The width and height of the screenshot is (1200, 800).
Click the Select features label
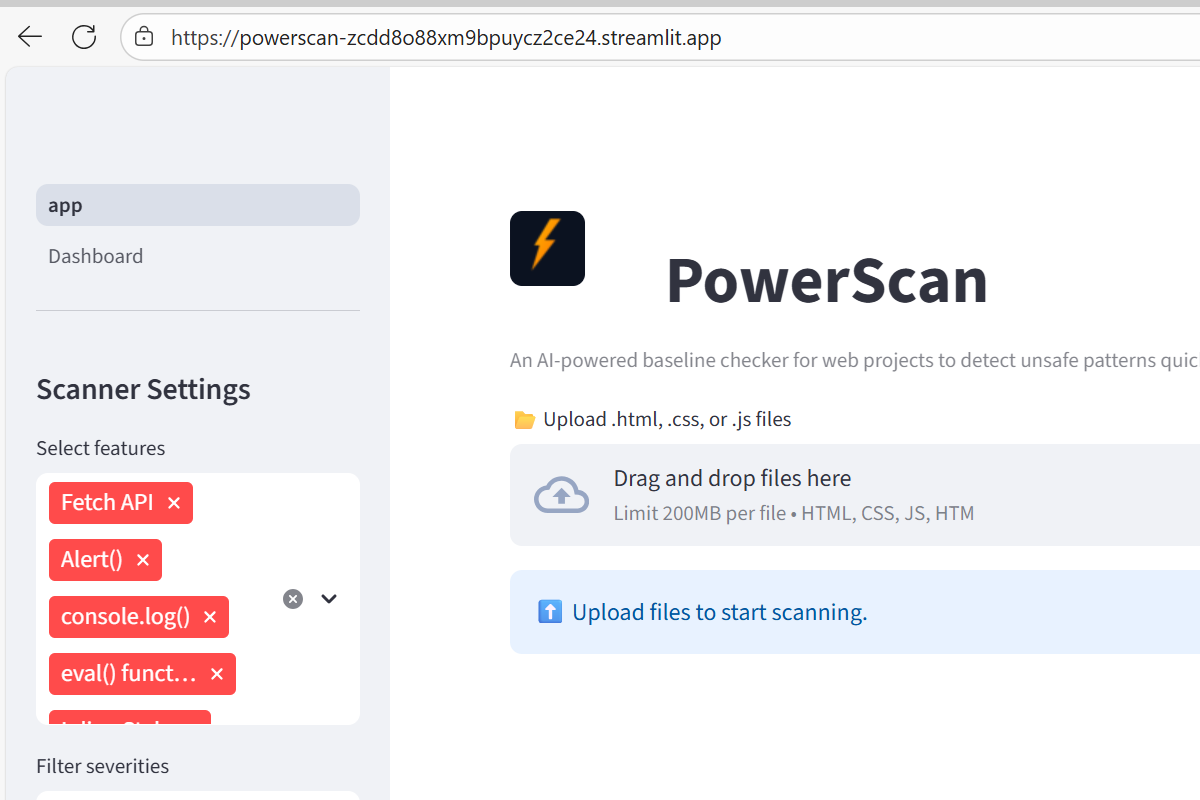[101, 448]
